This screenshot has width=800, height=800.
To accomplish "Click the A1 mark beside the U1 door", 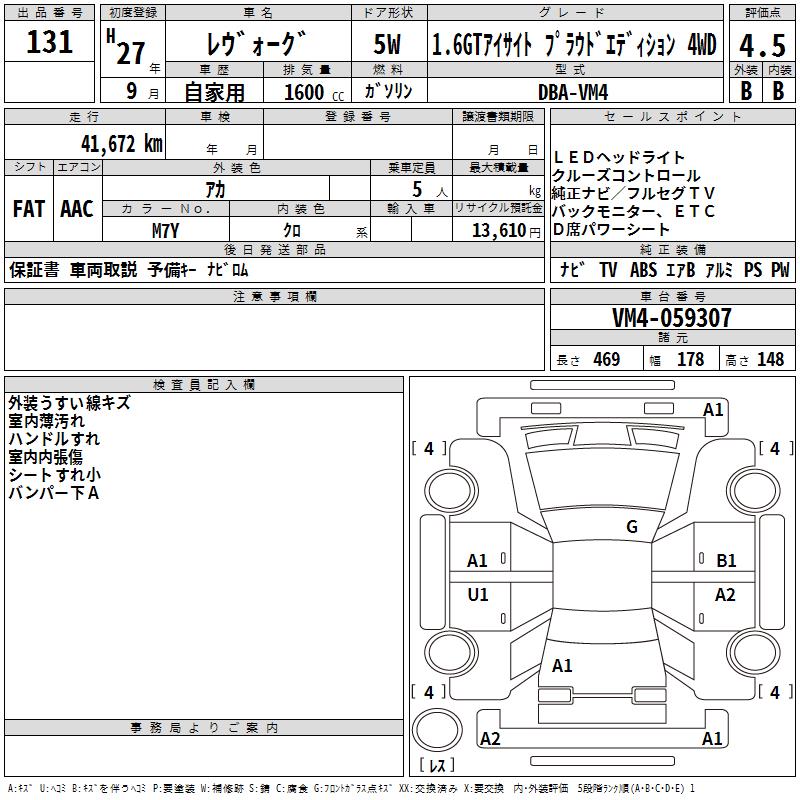I will pos(477,561).
